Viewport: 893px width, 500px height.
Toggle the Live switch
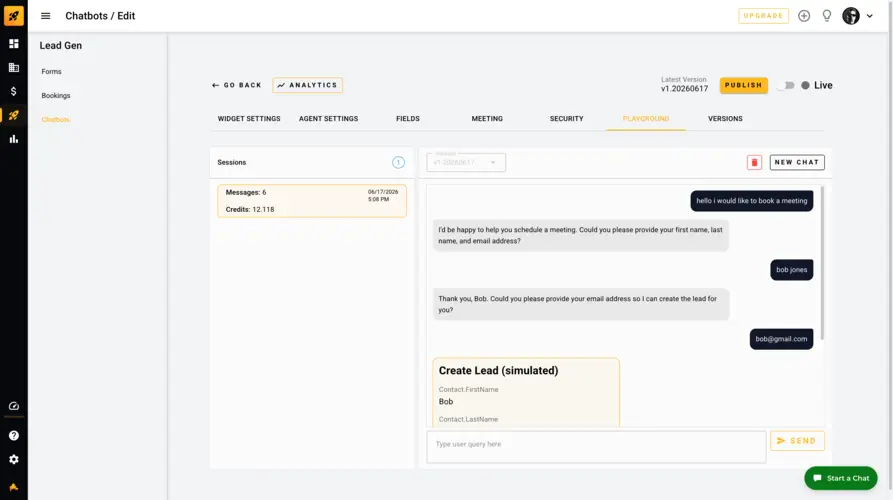787,85
